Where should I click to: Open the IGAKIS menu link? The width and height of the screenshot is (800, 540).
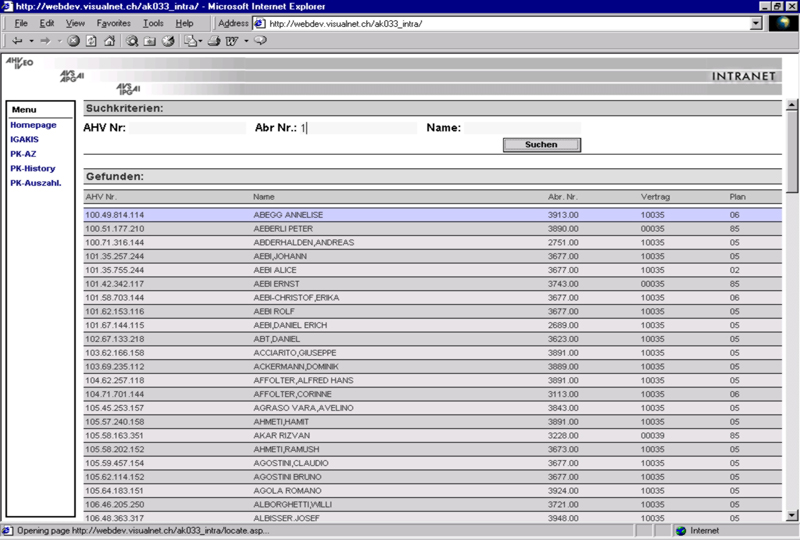click(x=24, y=139)
